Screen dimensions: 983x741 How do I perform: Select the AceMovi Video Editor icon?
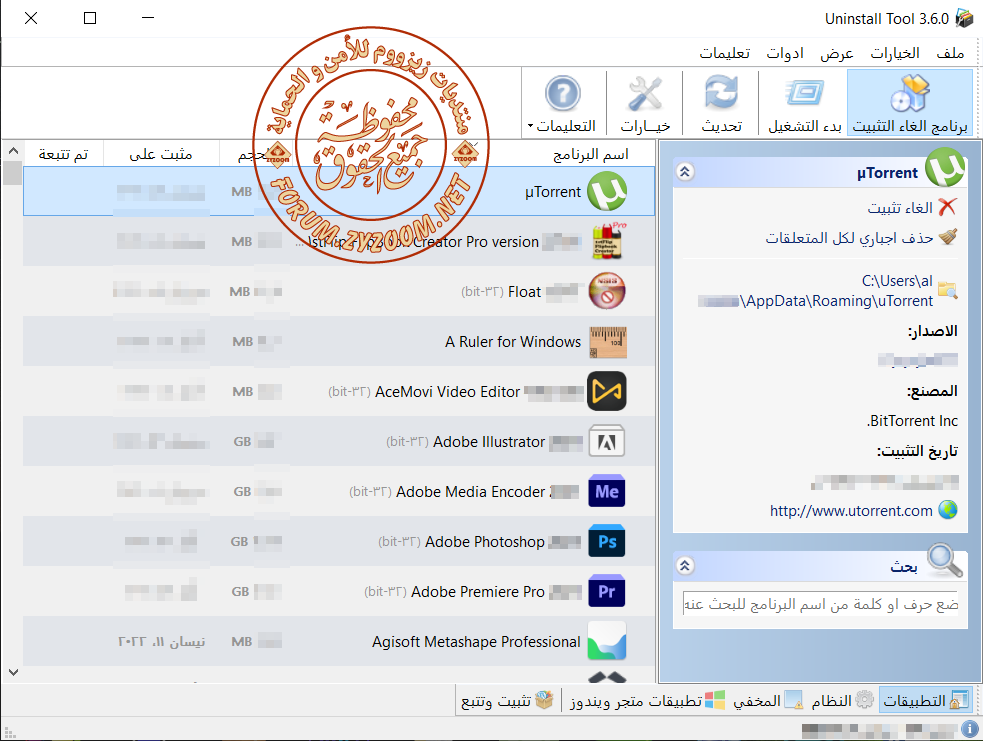607,391
